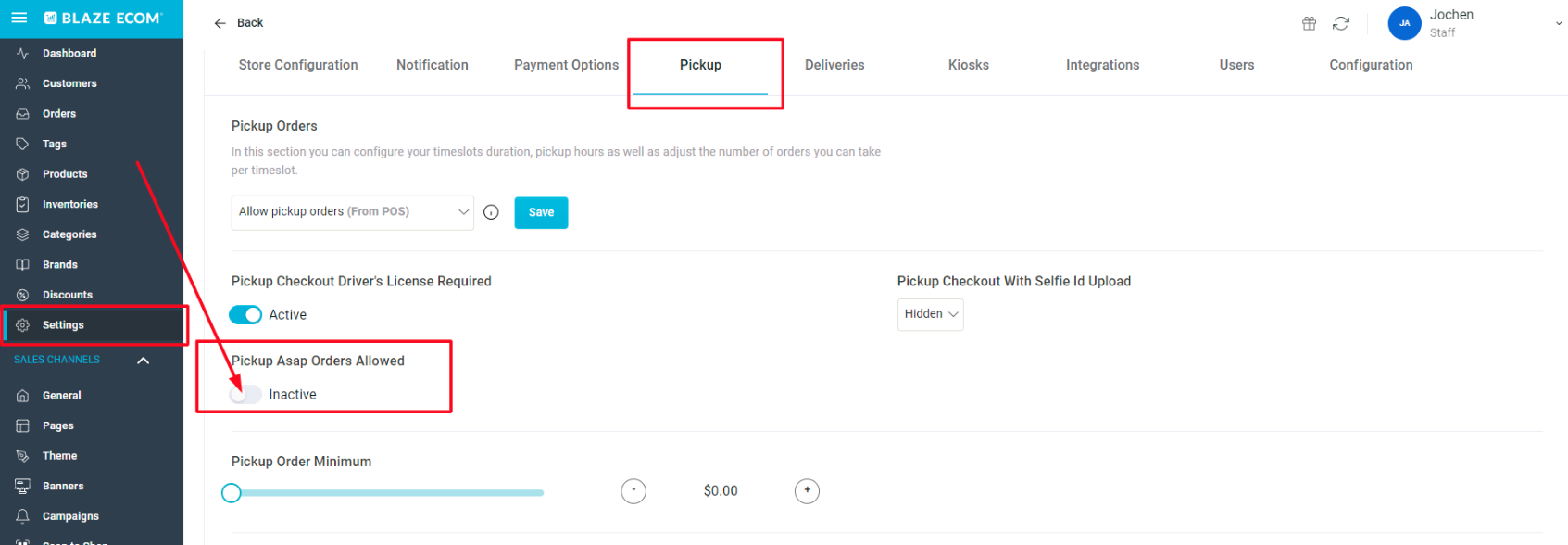Click the Save button
The image size is (1568, 545).
pyautogui.click(x=541, y=213)
